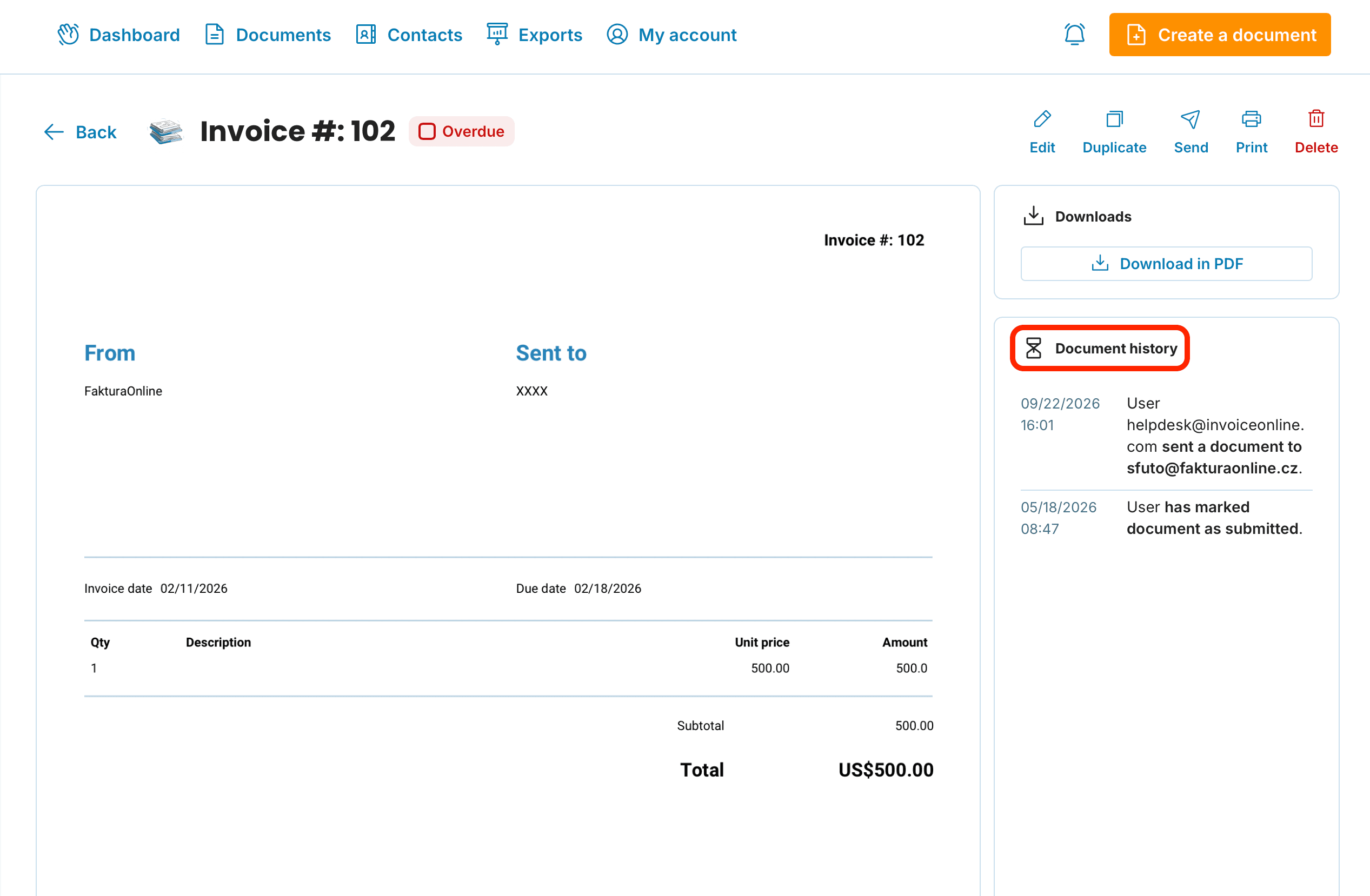
Task: Duplicate this invoice
Action: (x=1114, y=132)
